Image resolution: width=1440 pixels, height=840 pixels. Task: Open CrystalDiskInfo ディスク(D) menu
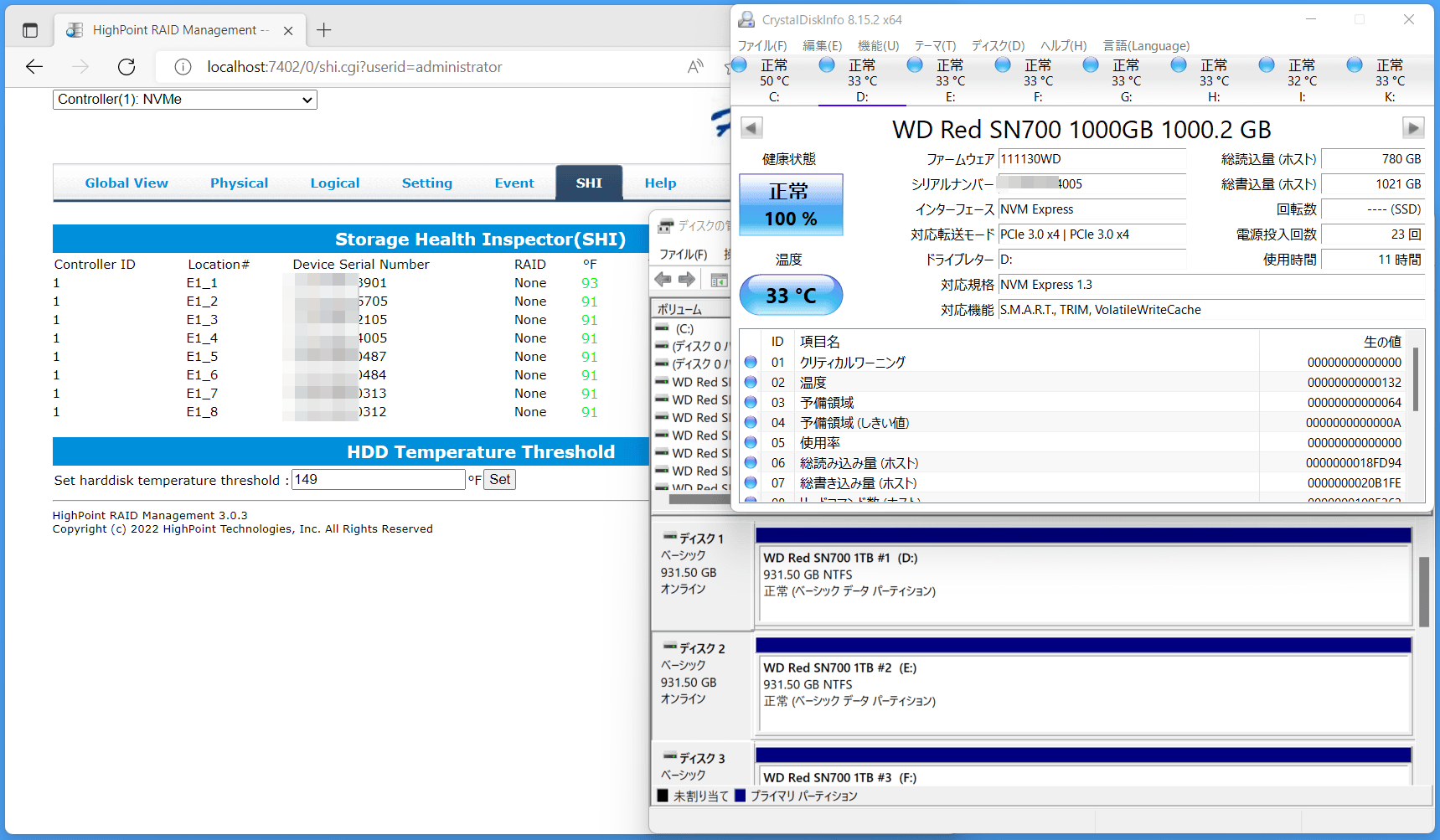tap(999, 46)
